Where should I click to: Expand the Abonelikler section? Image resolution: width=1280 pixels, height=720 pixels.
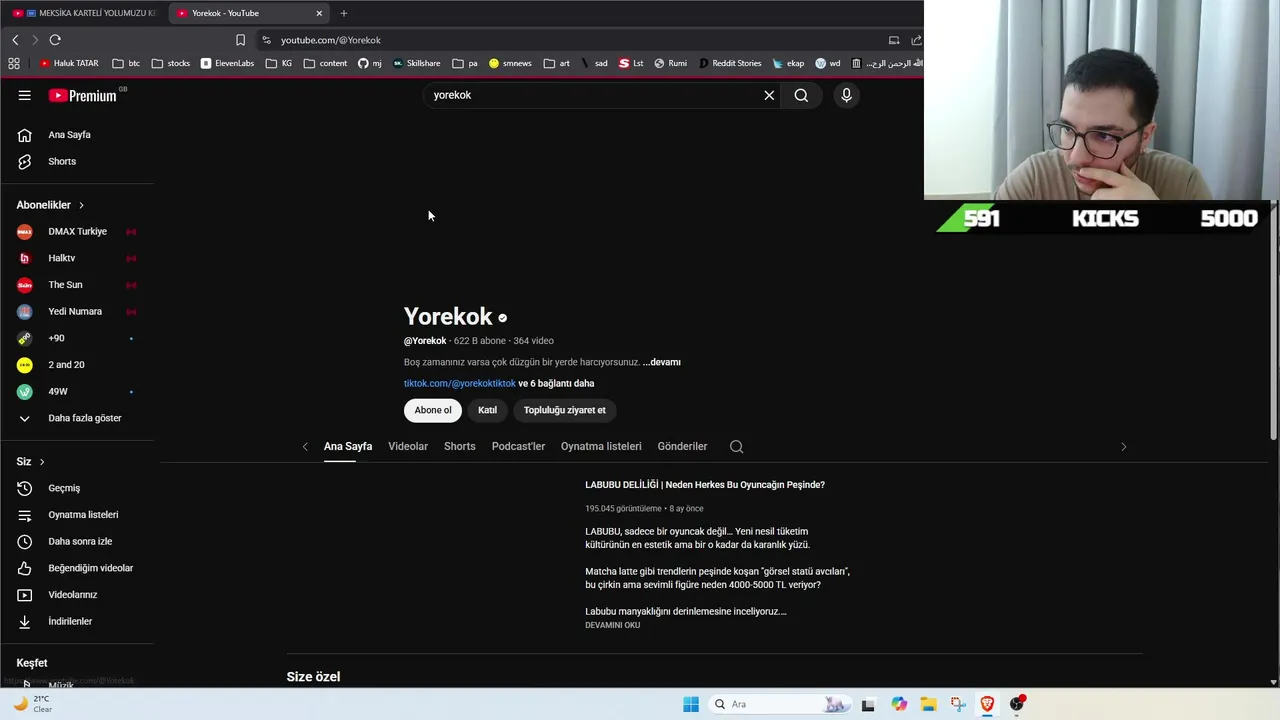[51, 205]
